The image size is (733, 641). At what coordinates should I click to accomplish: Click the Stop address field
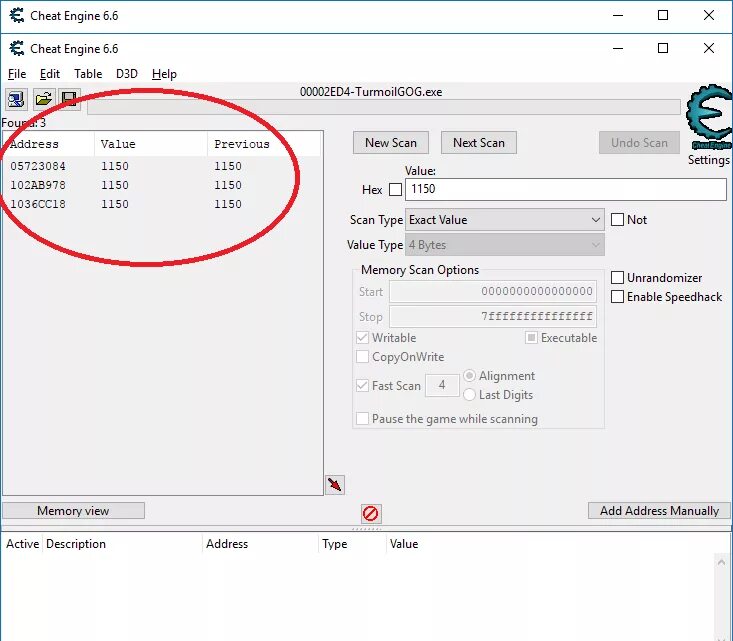coord(493,317)
